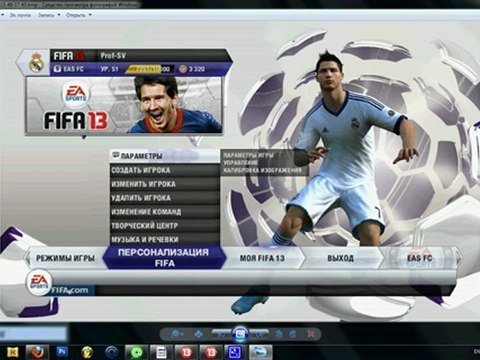This screenshot has width=480, height=360.
Task: Select СОЗДАТЬ ИГРОКА menu entry
Action: click(x=165, y=170)
